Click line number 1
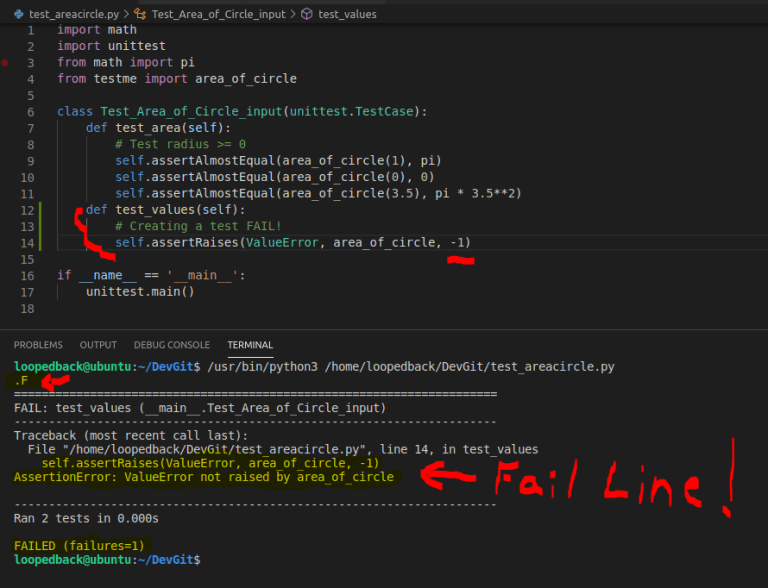Screen dimensions: 768x588 click(31, 30)
